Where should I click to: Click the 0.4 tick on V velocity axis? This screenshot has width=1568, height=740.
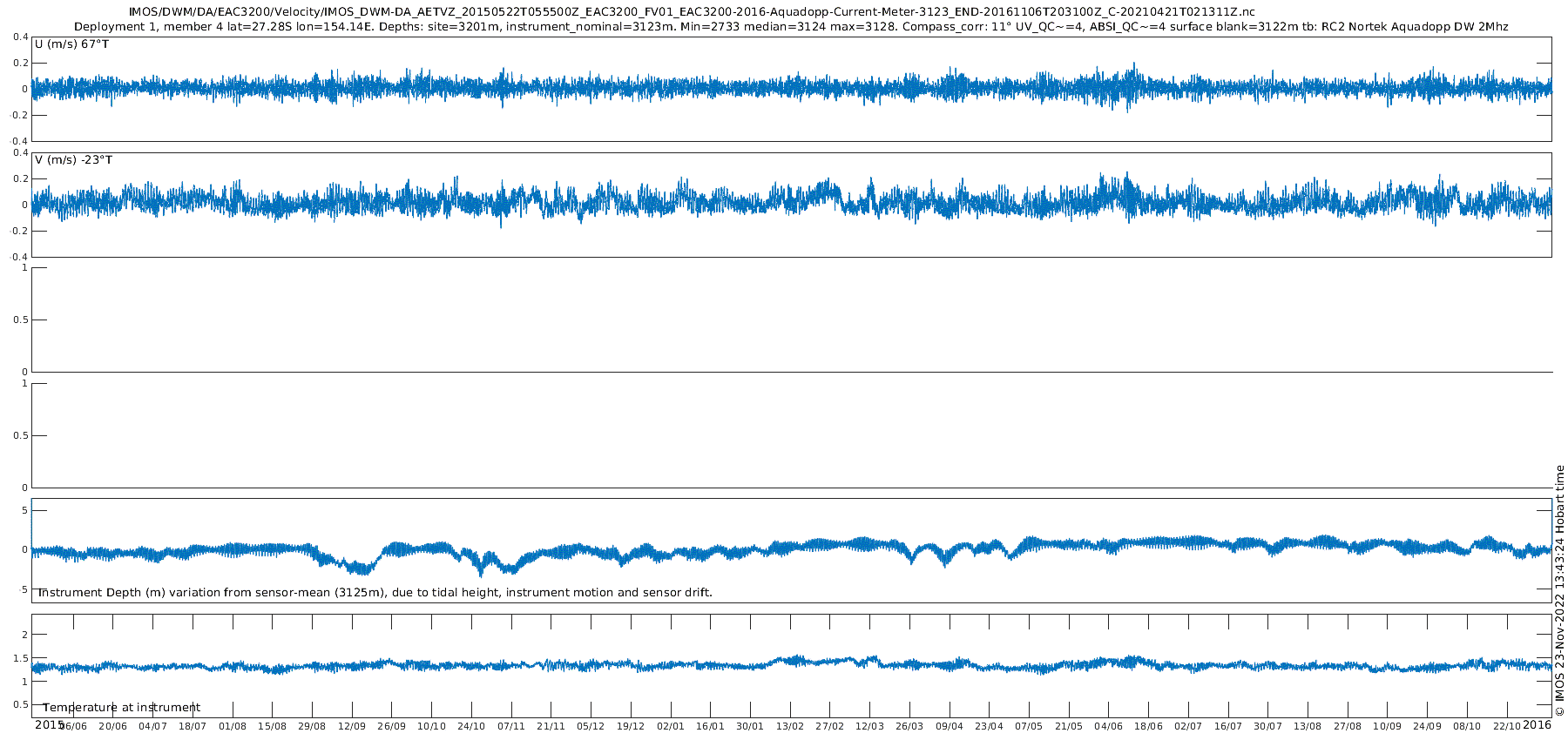[x=21, y=152]
